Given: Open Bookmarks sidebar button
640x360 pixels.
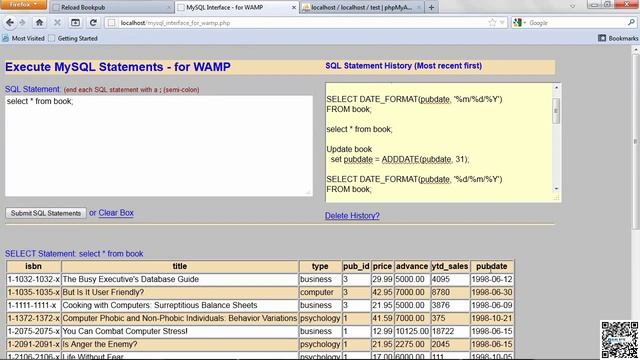Looking at the screenshot, I should (618, 38).
